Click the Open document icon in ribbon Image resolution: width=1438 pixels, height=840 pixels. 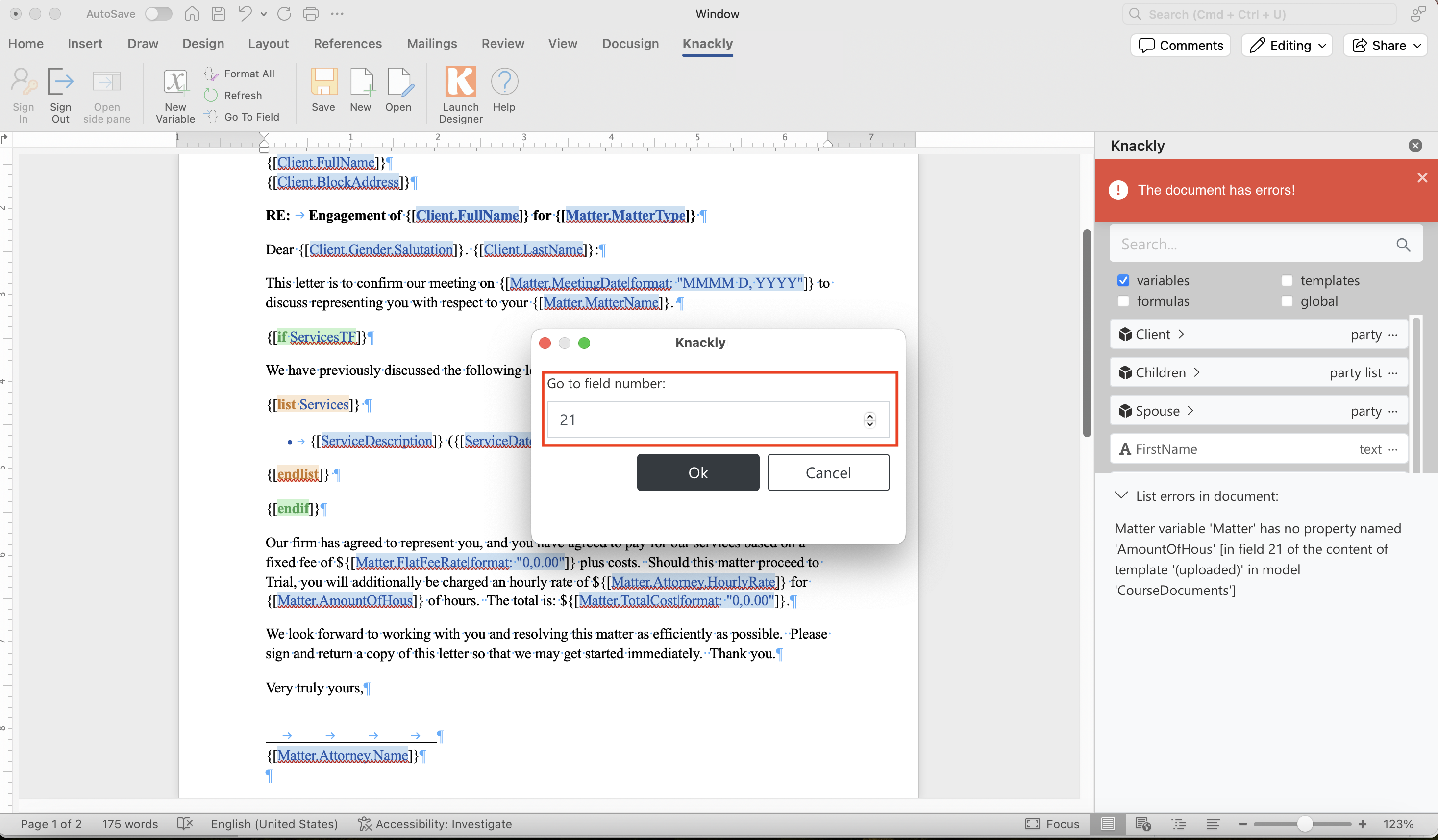point(398,83)
